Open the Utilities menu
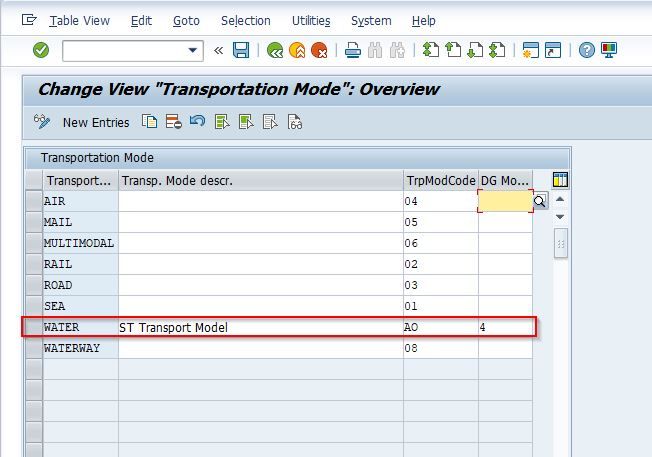This screenshot has height=457, width=652. [x=311, y=21]
